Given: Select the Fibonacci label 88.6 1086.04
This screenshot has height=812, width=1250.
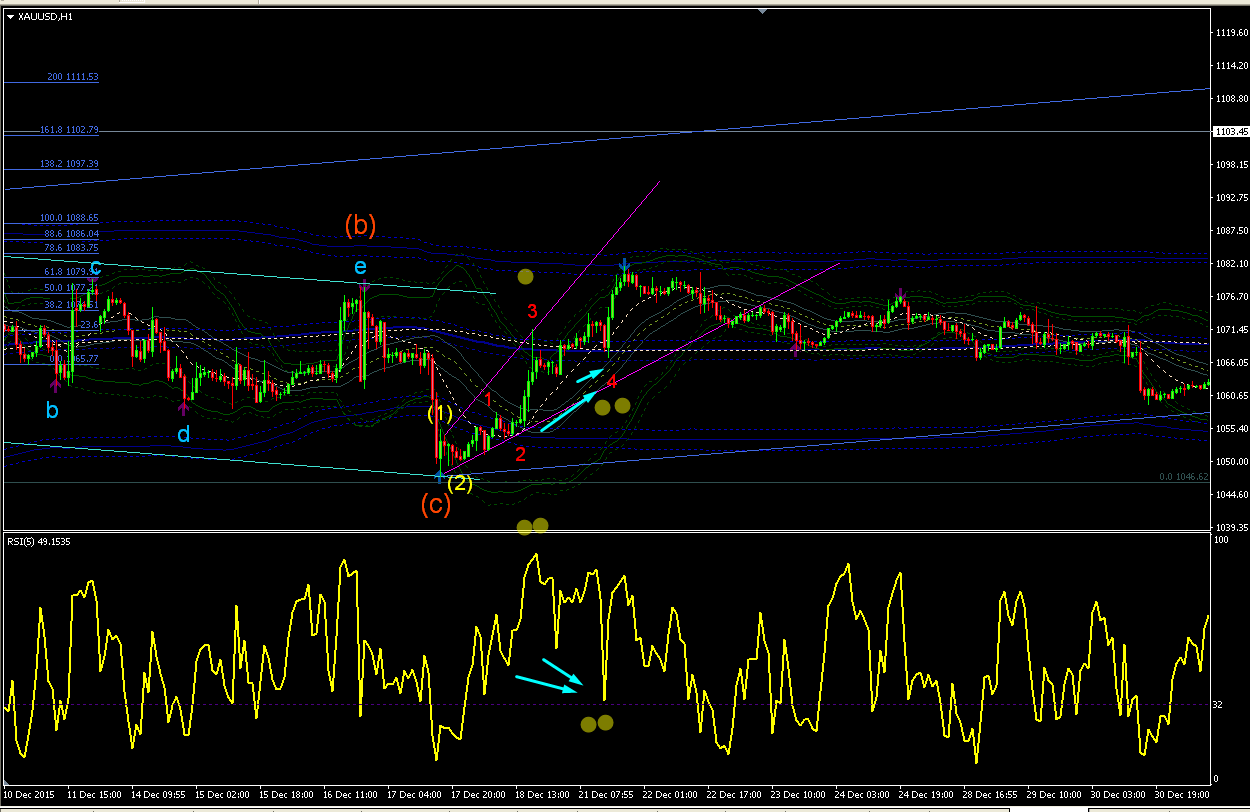Looking at the screenshot, I should tap(71, 233).
